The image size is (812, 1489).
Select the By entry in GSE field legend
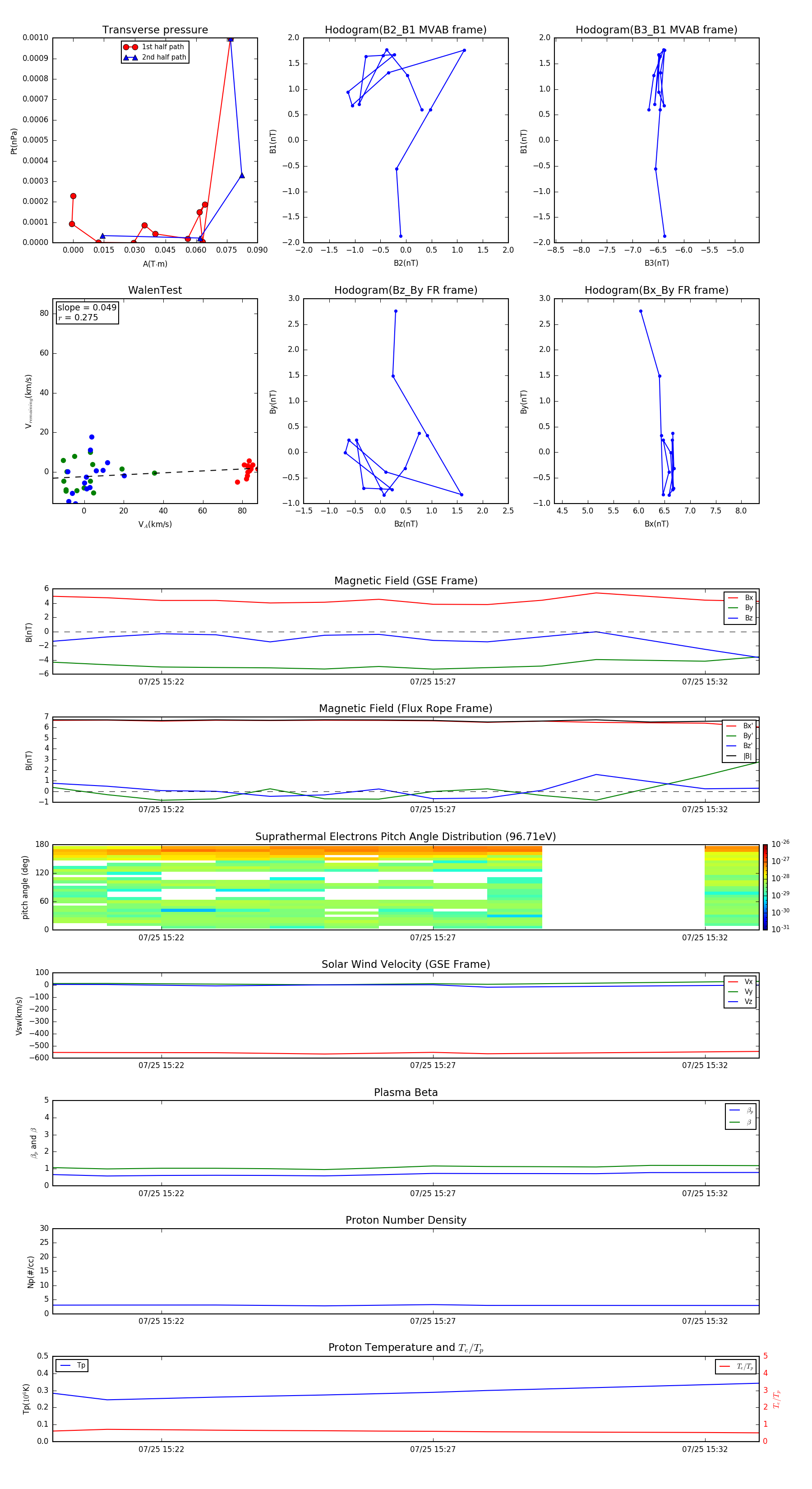(740, 607)
